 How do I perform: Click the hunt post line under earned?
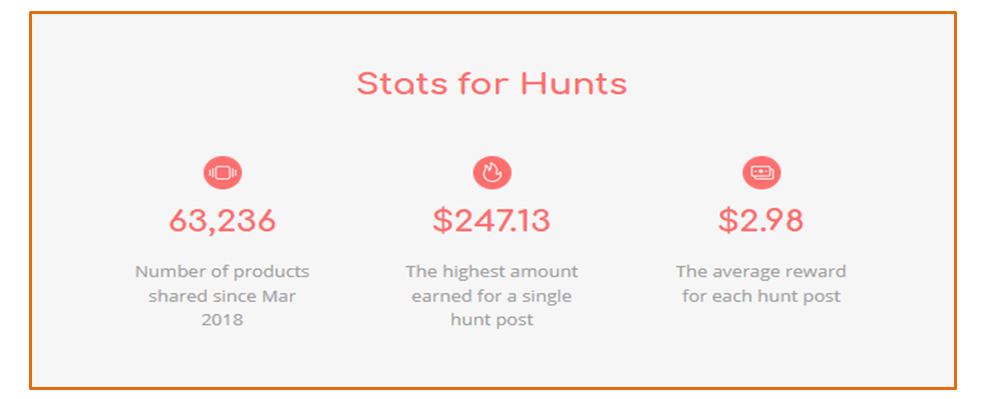click(x=492, y=320)
